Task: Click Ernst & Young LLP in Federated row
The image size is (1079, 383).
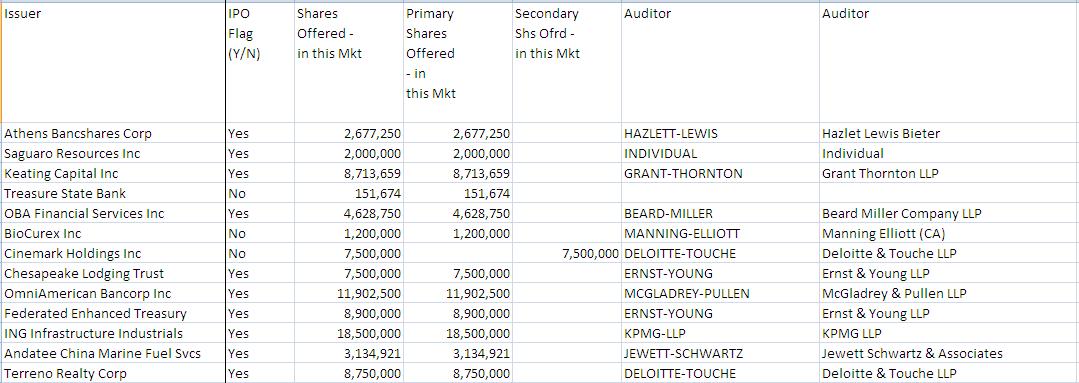Action: tap(949, 313)
